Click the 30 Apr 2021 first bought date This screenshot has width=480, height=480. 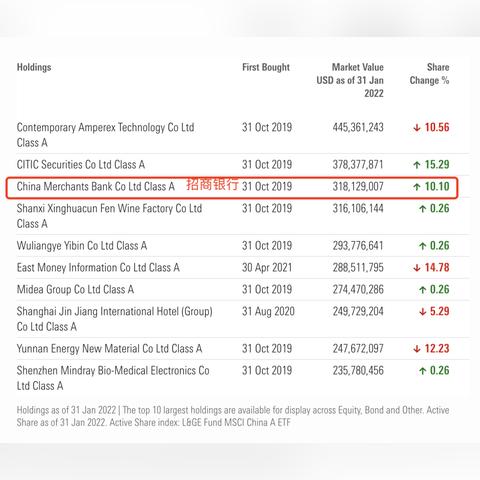click(267, 268)
